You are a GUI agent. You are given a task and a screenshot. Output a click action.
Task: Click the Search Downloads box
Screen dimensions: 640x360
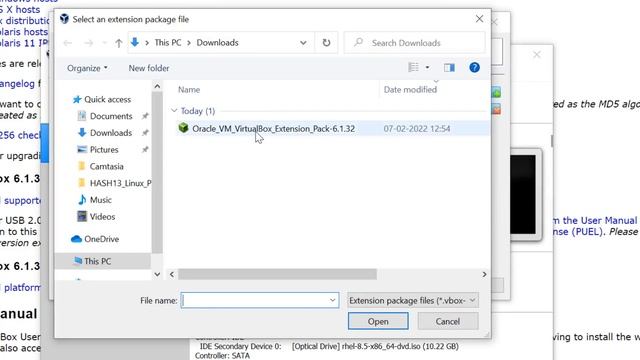(415, 42)
